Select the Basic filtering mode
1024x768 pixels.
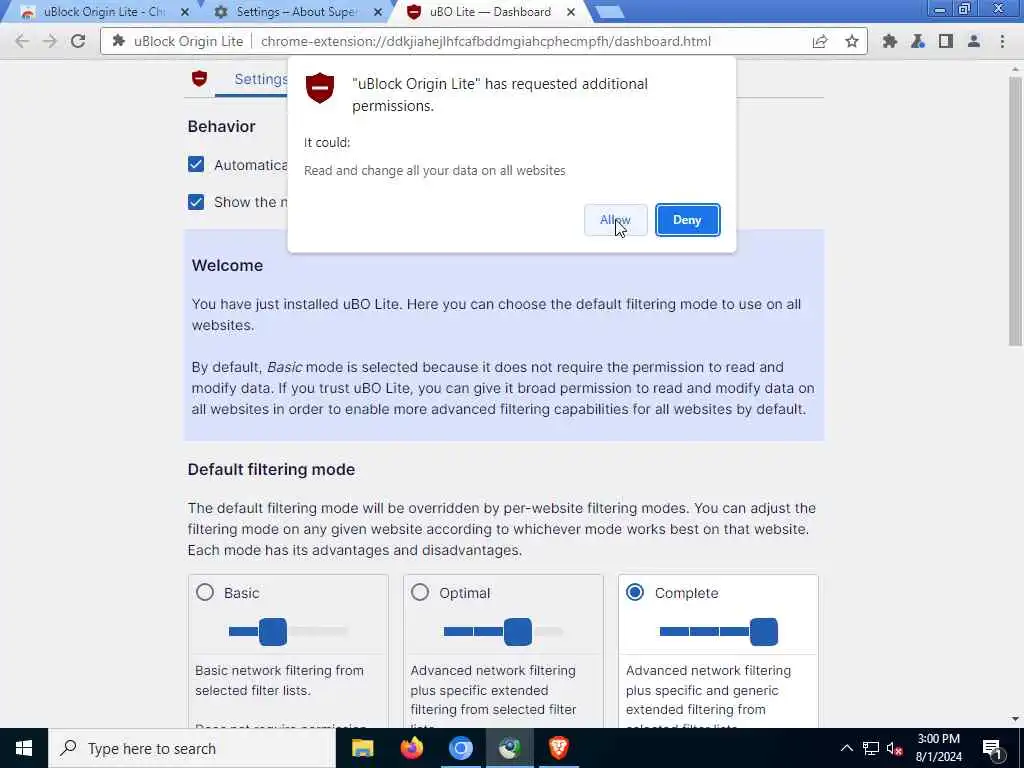[204, 592]
